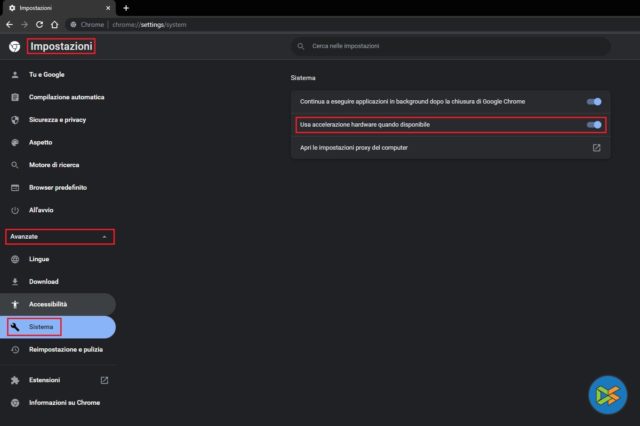Click the Tu e Google person icon
This screenshot has width=640, height=426.
coord(15,75)
